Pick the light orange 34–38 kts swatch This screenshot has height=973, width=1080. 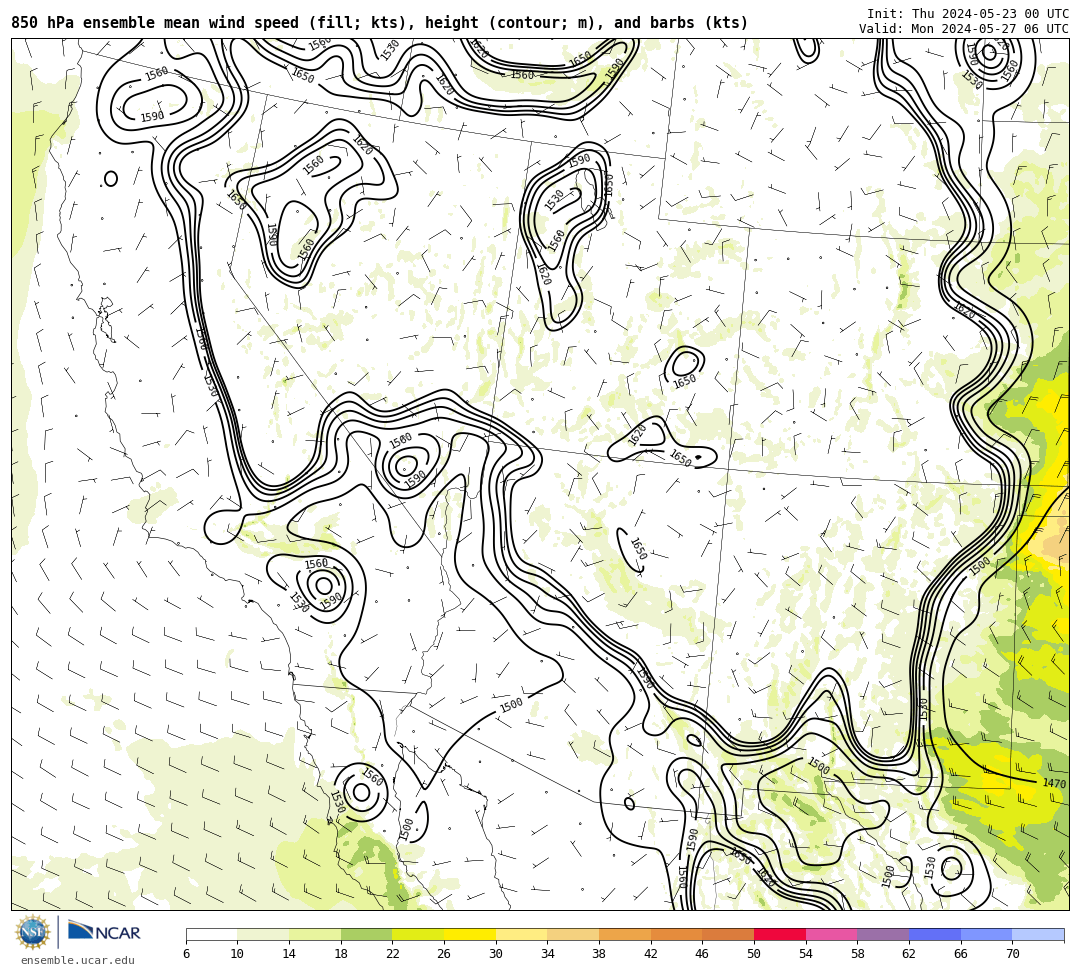[x=573, y=934]
